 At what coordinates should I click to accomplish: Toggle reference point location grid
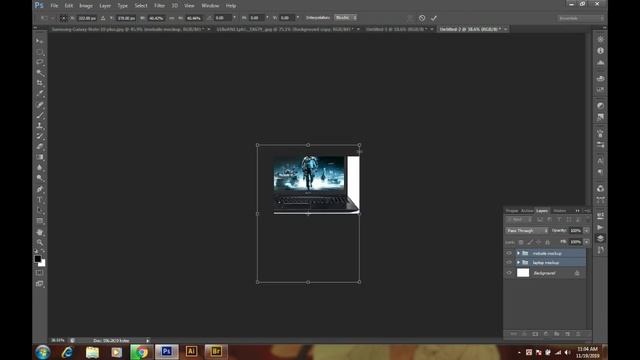coord(63,18)
